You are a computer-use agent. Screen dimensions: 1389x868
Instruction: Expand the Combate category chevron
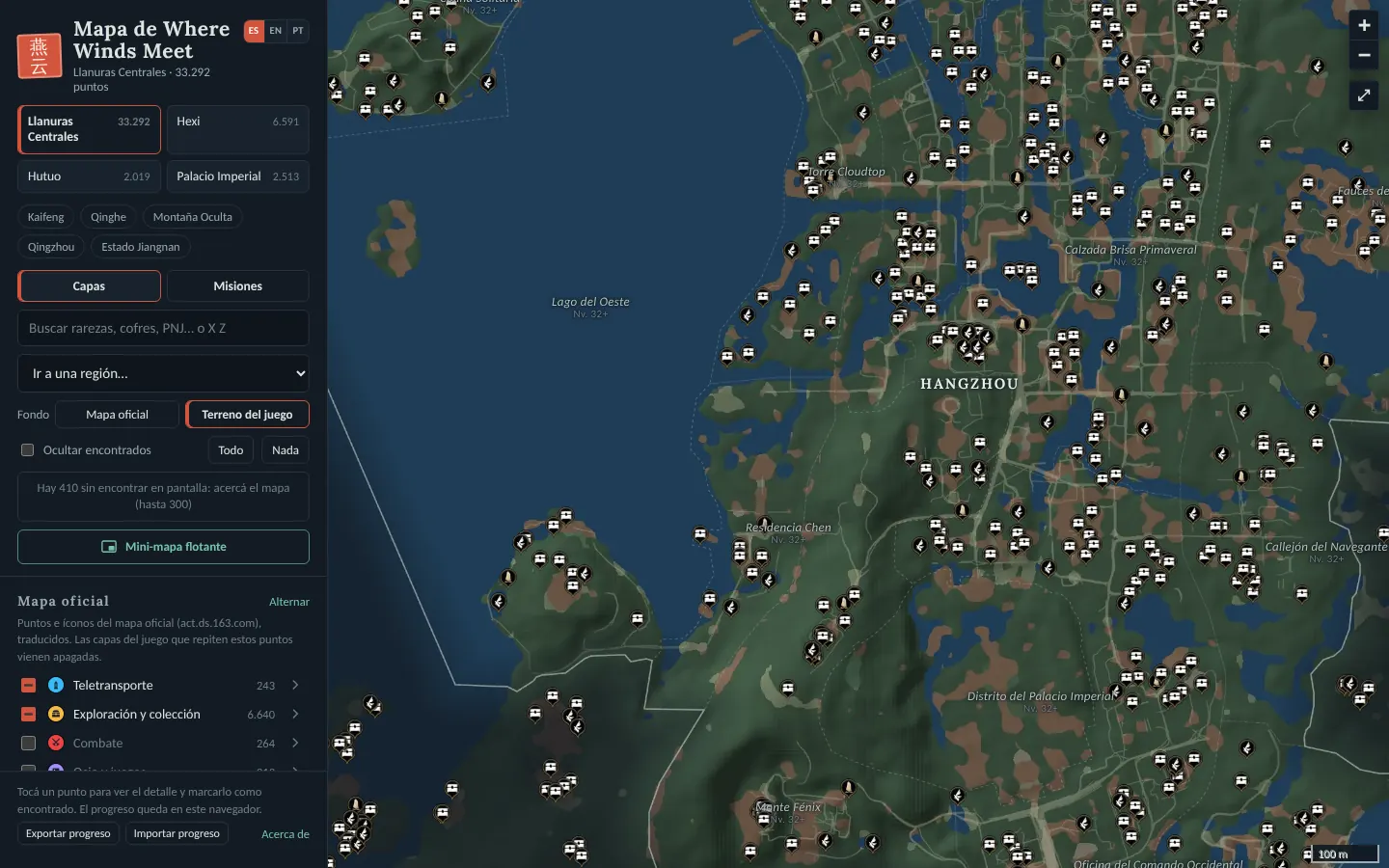tap(295, 743)
